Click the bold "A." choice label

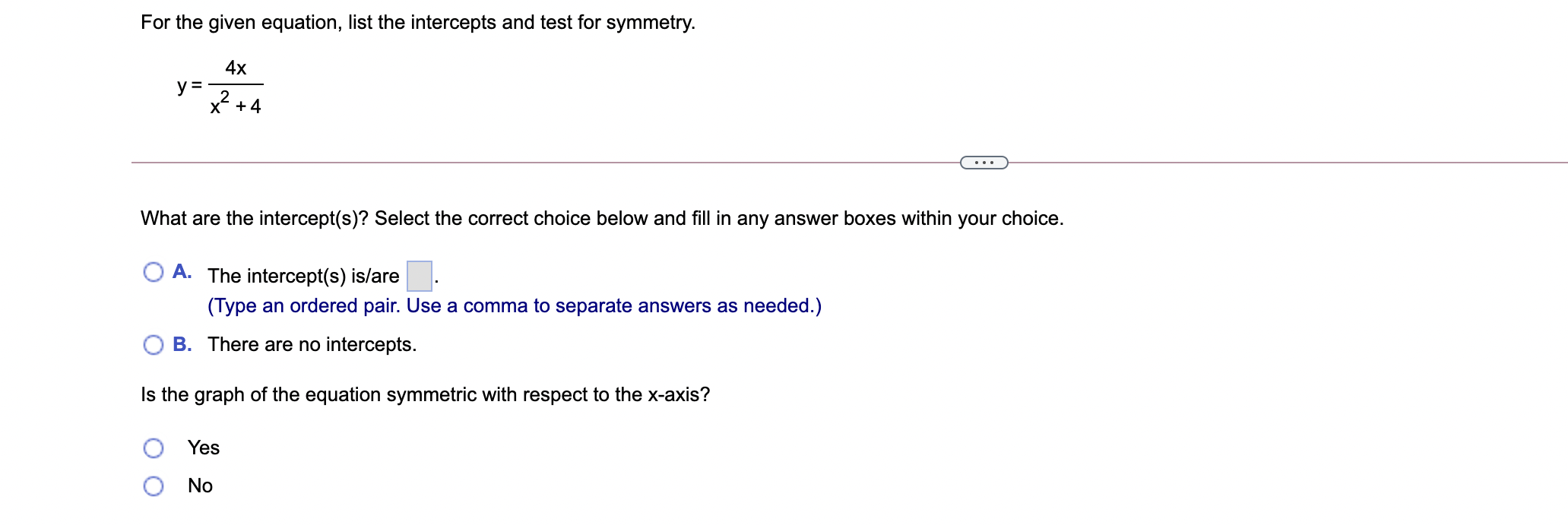pyautogui.click(x=182, y=272)
